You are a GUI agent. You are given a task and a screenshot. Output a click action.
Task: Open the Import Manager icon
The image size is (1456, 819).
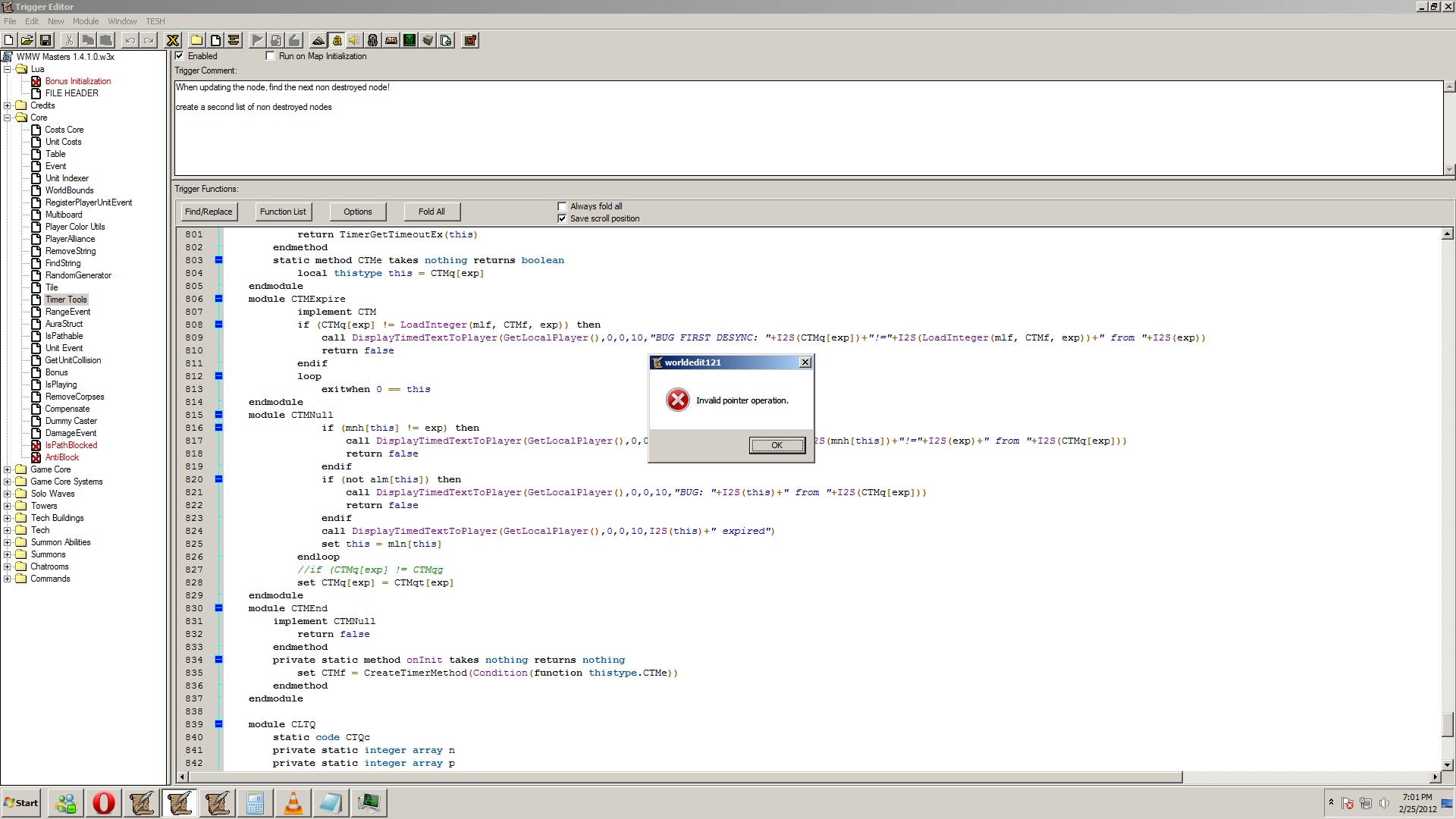click(x=446, y=40)
